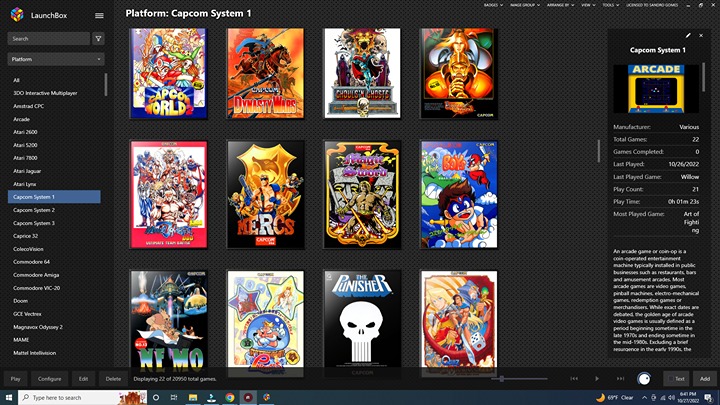Click the moon weather widget in the taskbar

614,397
